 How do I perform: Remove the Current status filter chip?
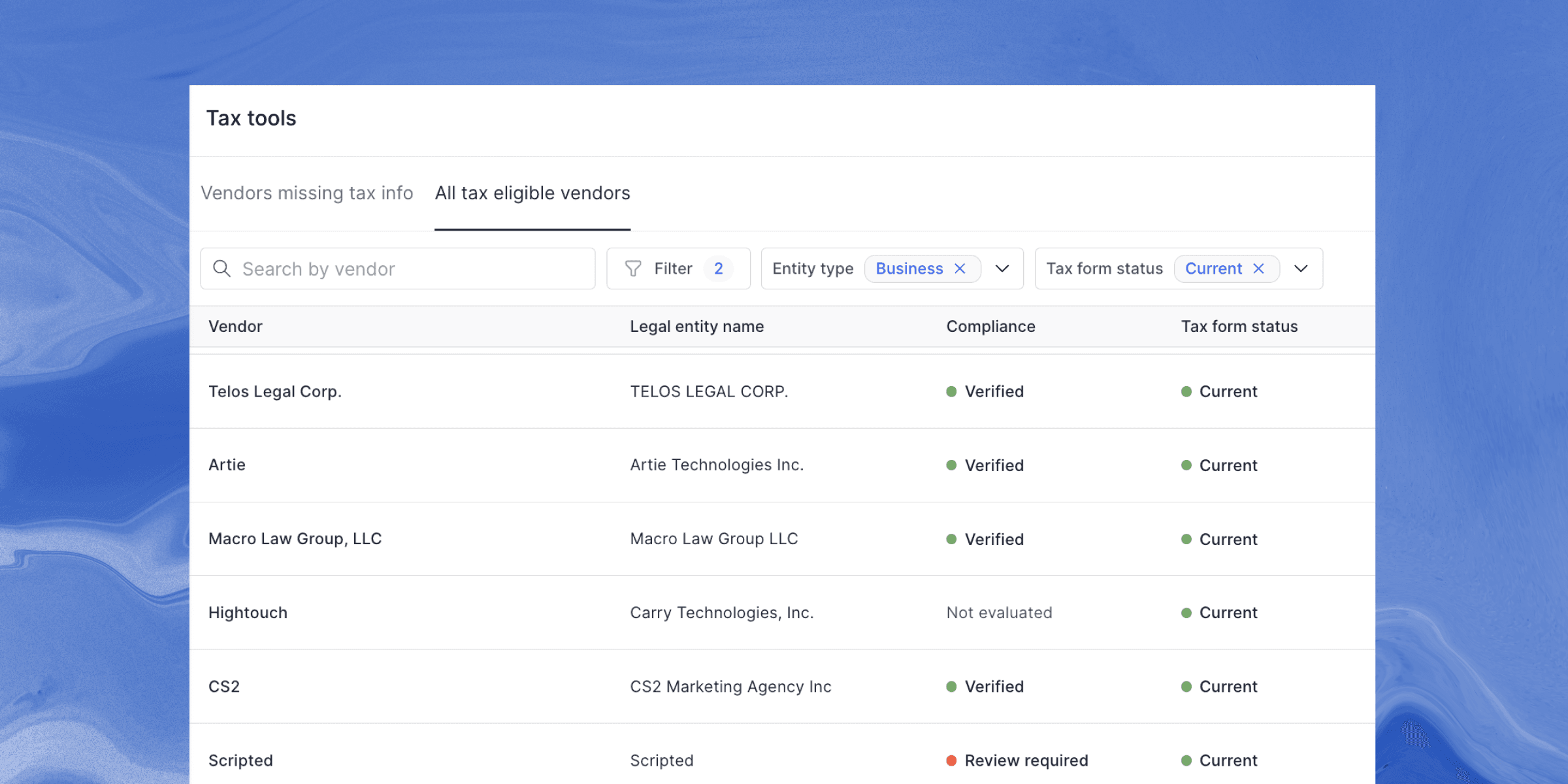pyautogui.click(x=1258, y=269)
